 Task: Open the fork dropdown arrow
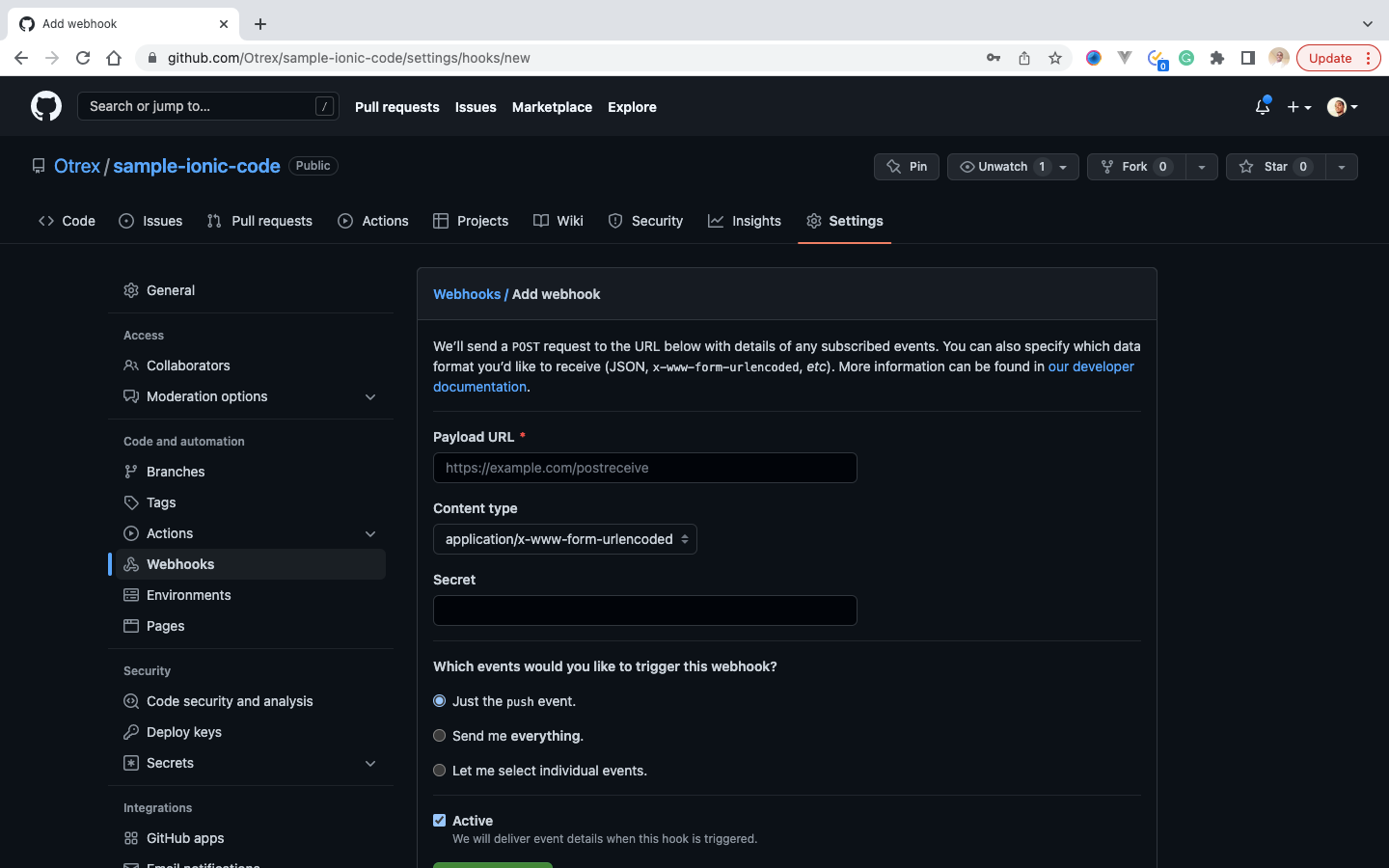pos(1202,167)
